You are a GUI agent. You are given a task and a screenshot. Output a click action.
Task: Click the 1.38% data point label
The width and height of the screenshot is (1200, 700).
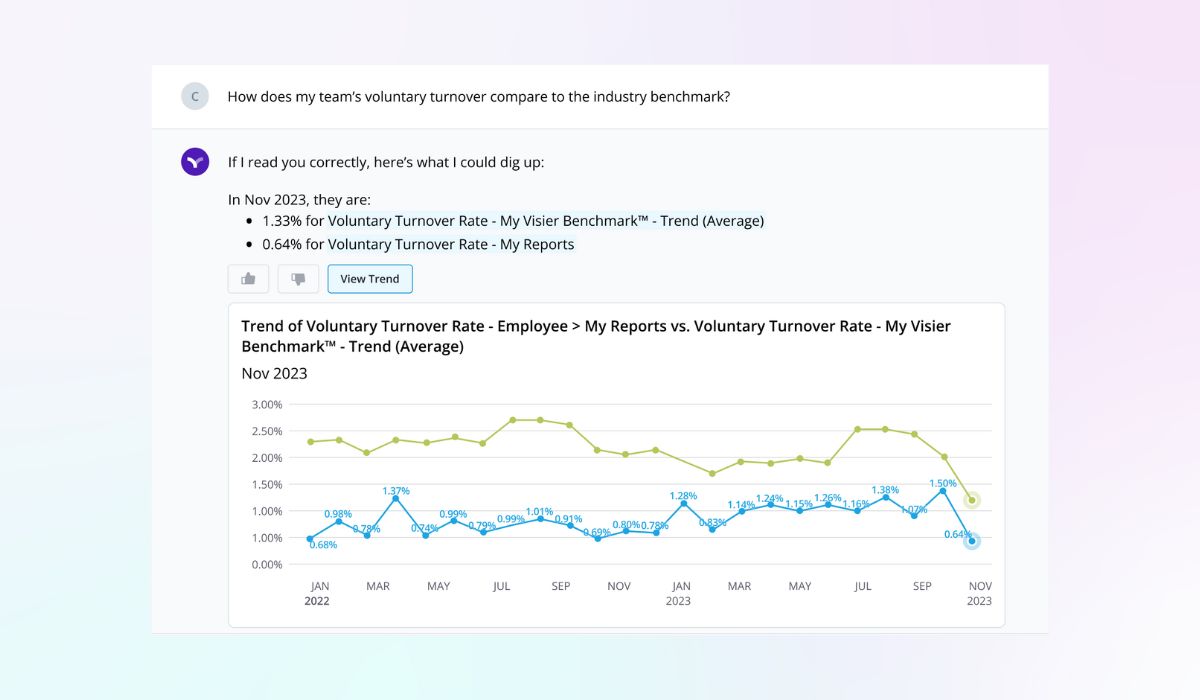click(885, 490)
